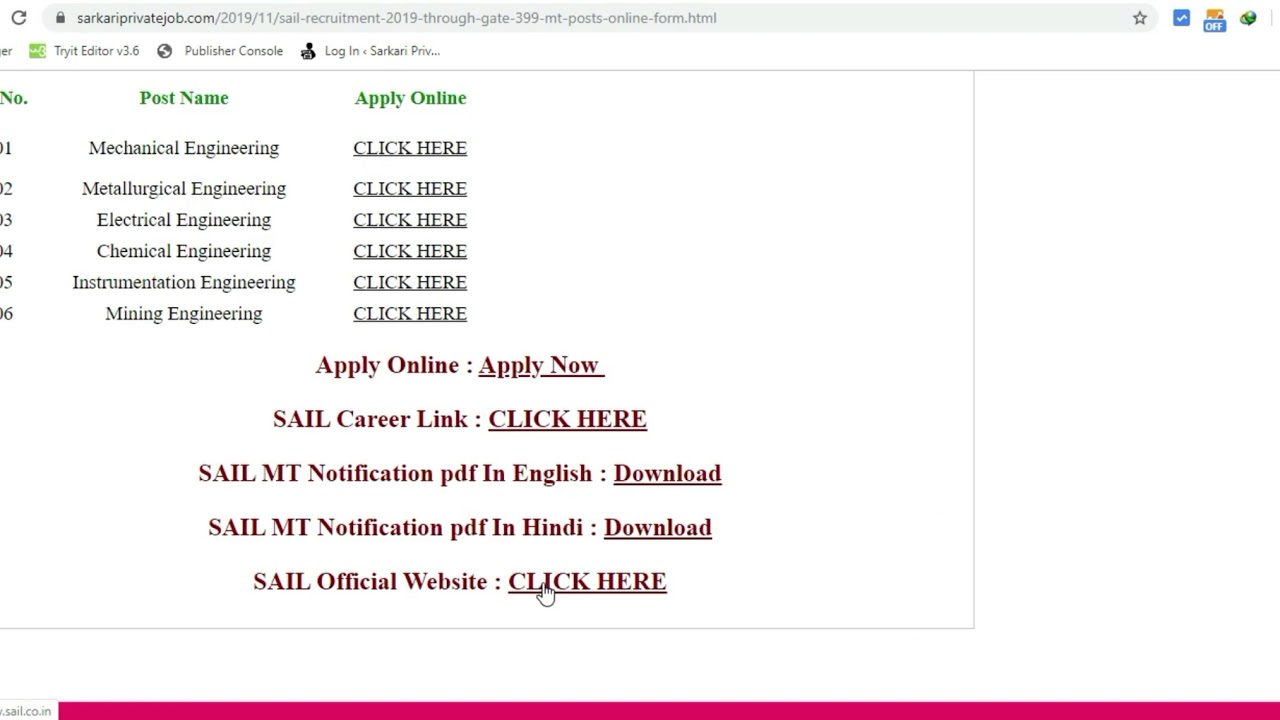Select the Mechanical Engineering text
This screenshot has width=1280, height=720.
(x=184, y=148)
